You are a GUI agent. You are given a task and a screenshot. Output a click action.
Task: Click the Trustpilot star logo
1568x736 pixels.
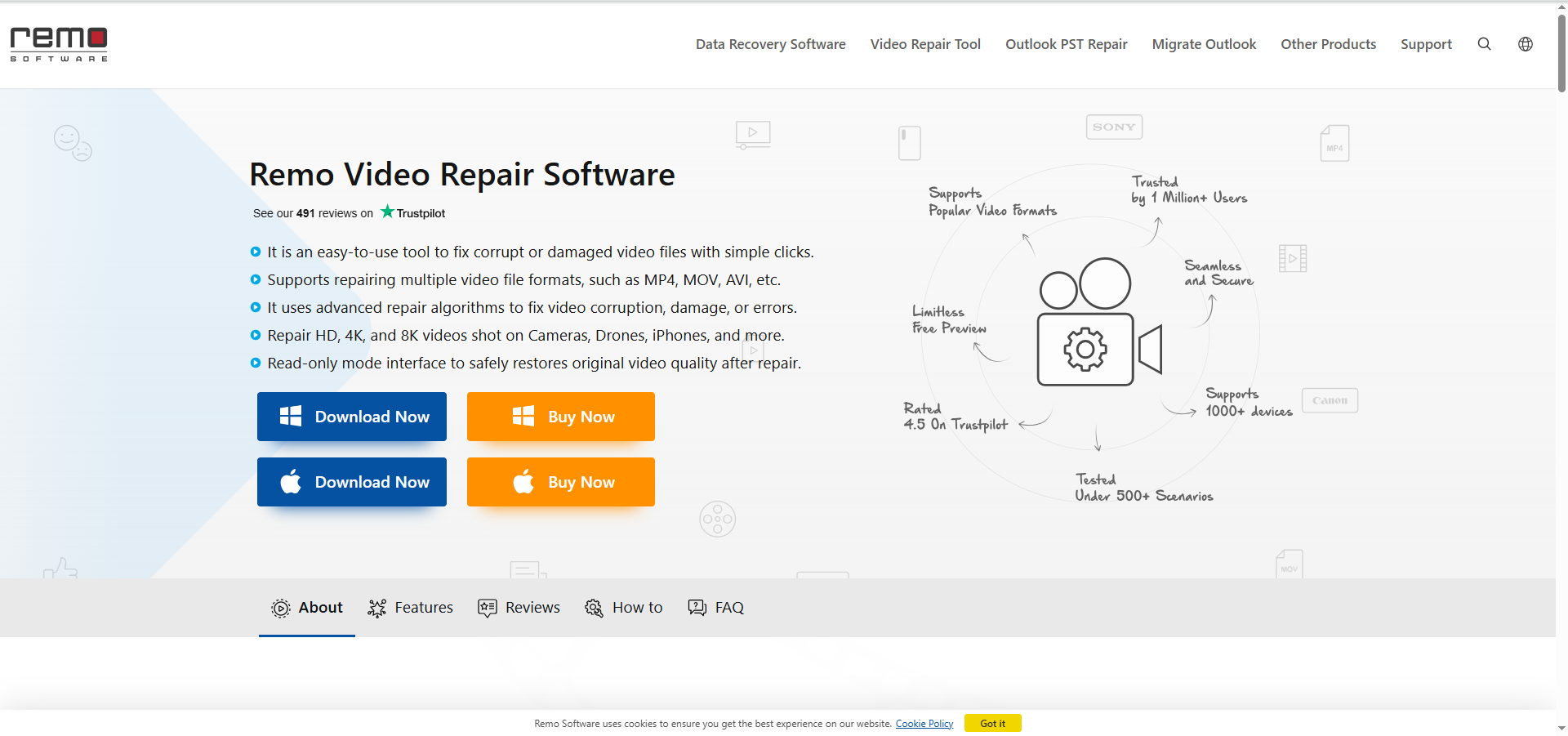click(388, 212)
